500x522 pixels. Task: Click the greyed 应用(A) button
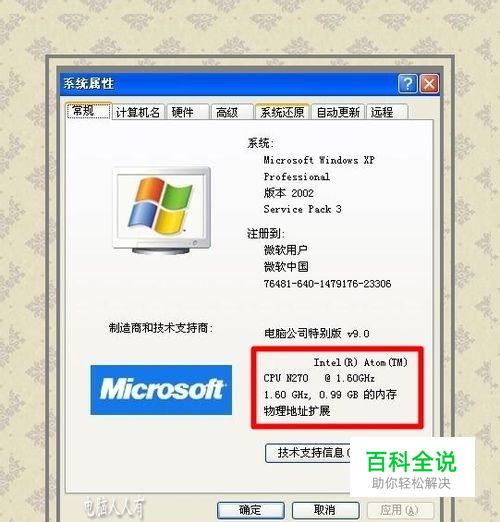(400, 510)
